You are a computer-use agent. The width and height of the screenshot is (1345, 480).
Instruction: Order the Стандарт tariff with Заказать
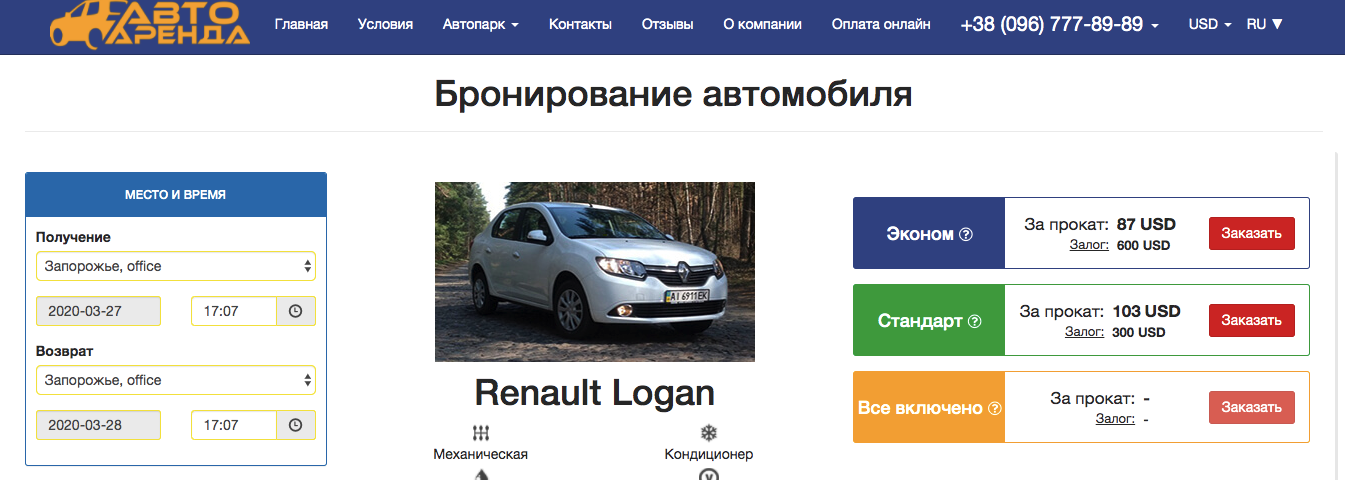1251,320
